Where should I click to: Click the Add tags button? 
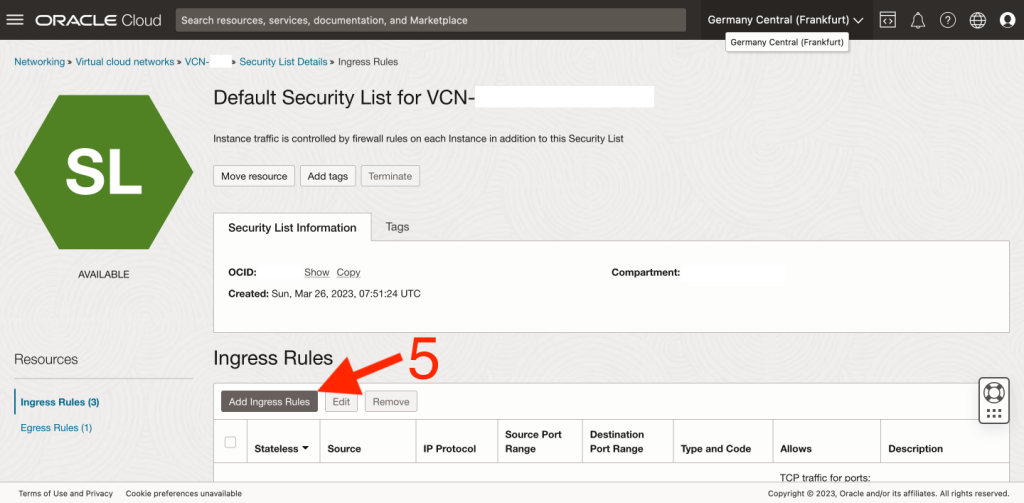[x=327, y=176]
